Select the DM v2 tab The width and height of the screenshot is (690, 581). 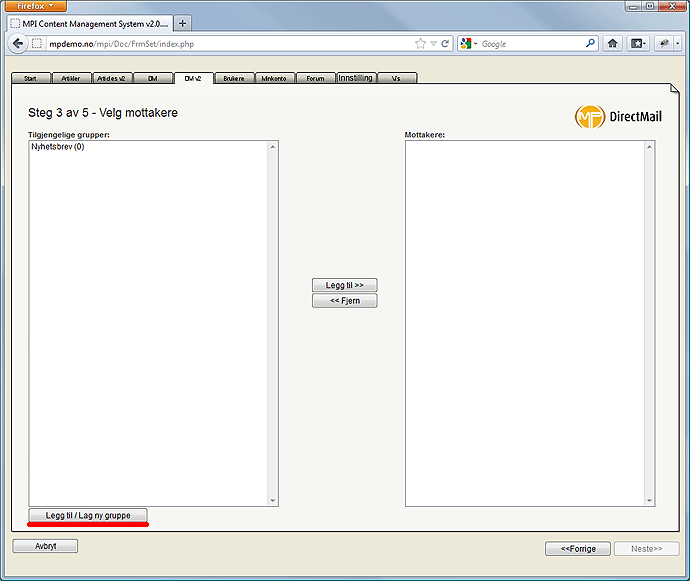pyautogui.click(x=194, y=78)
